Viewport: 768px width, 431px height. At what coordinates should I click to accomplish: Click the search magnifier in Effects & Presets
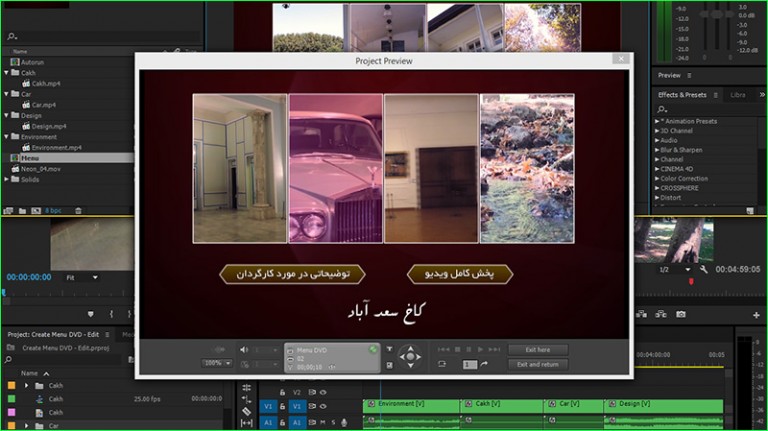662,109
